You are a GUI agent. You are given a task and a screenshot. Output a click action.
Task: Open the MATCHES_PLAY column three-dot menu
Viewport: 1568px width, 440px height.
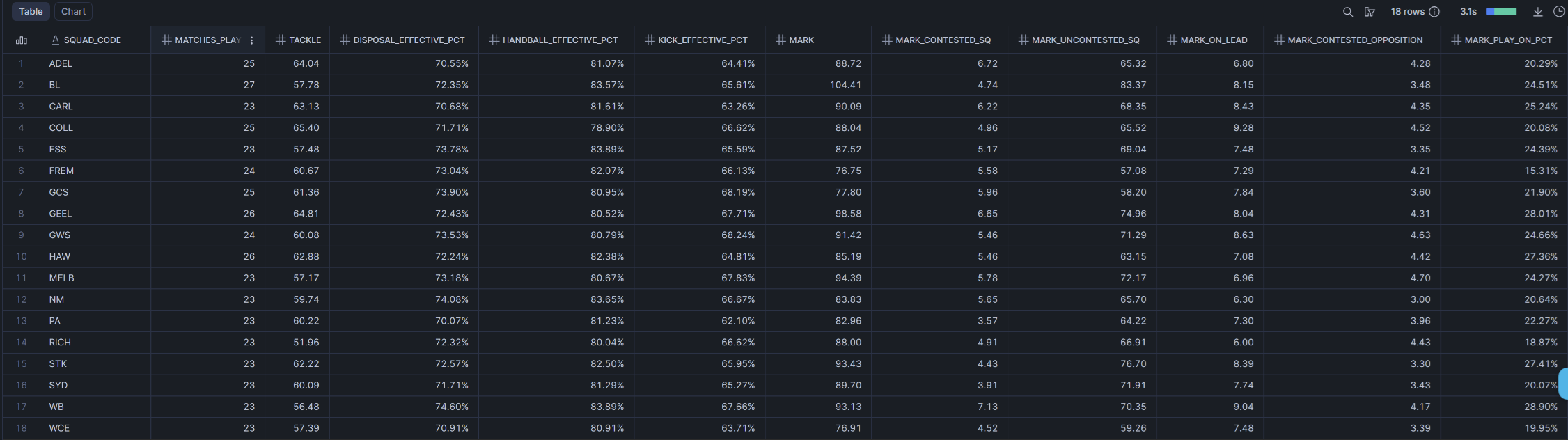click(x=252, y=40)
